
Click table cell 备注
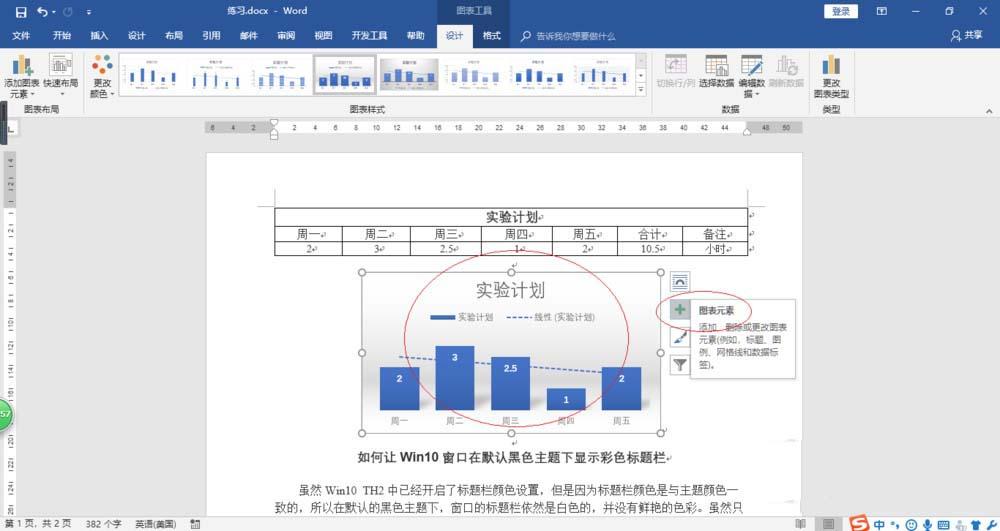(x=714, y=234)
